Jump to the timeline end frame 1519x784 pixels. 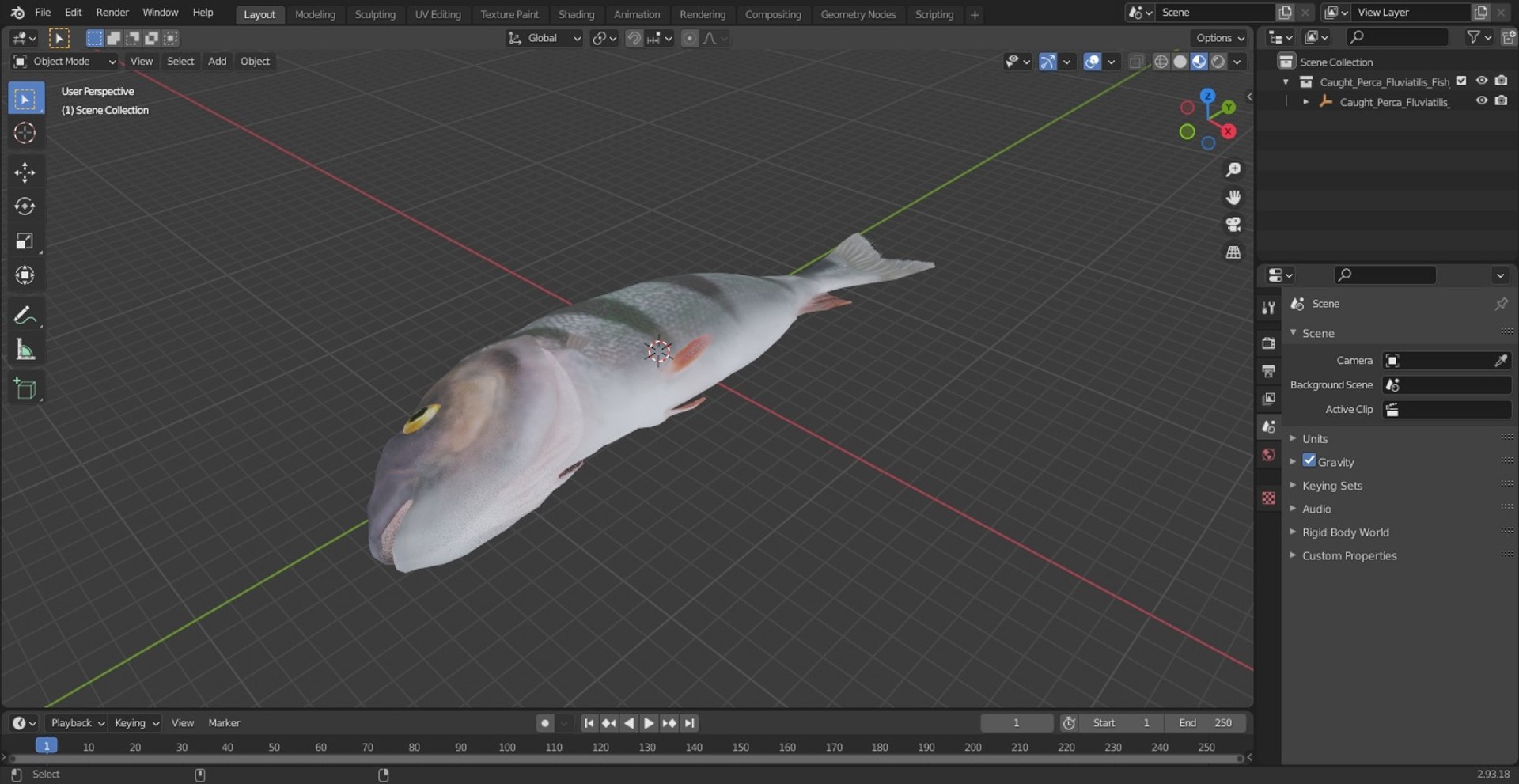click(690, 723)
